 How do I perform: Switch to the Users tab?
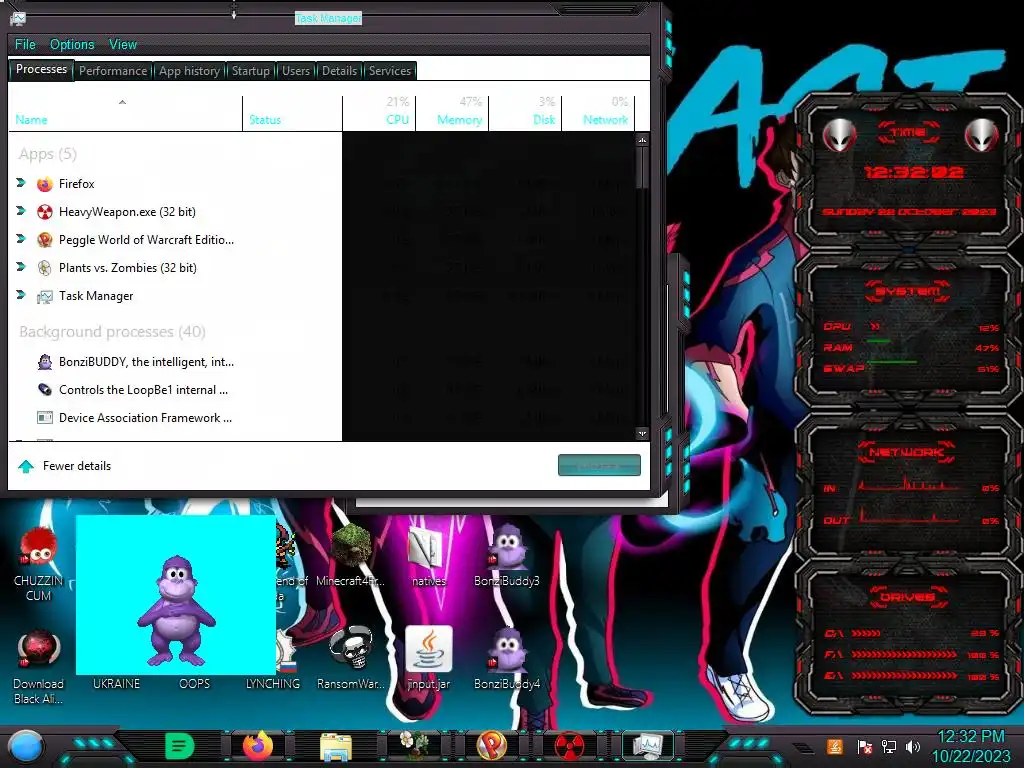[296, 71]
